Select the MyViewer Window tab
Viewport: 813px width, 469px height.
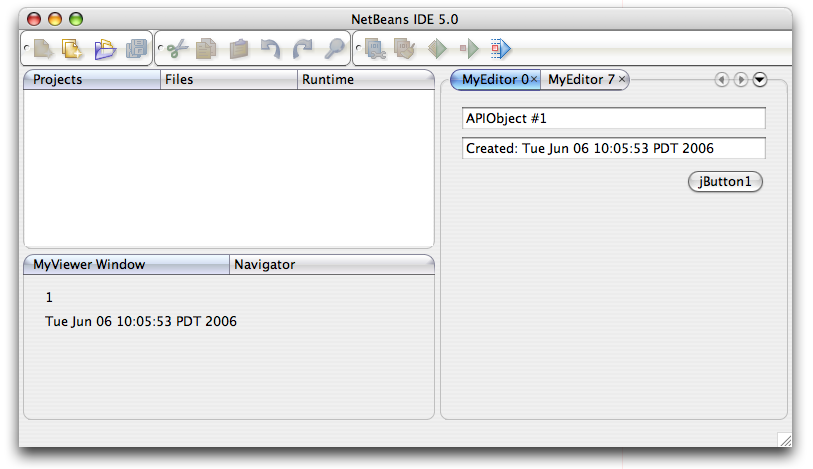pos(127,265)
